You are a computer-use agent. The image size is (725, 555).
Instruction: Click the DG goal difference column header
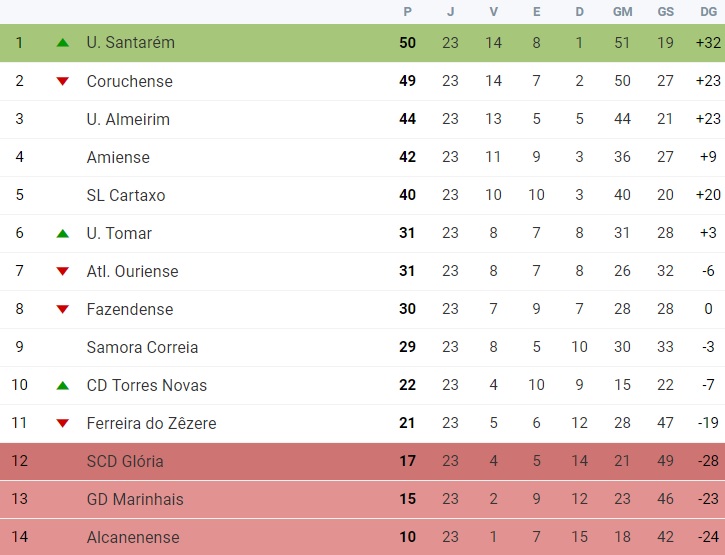click(708, 12)
